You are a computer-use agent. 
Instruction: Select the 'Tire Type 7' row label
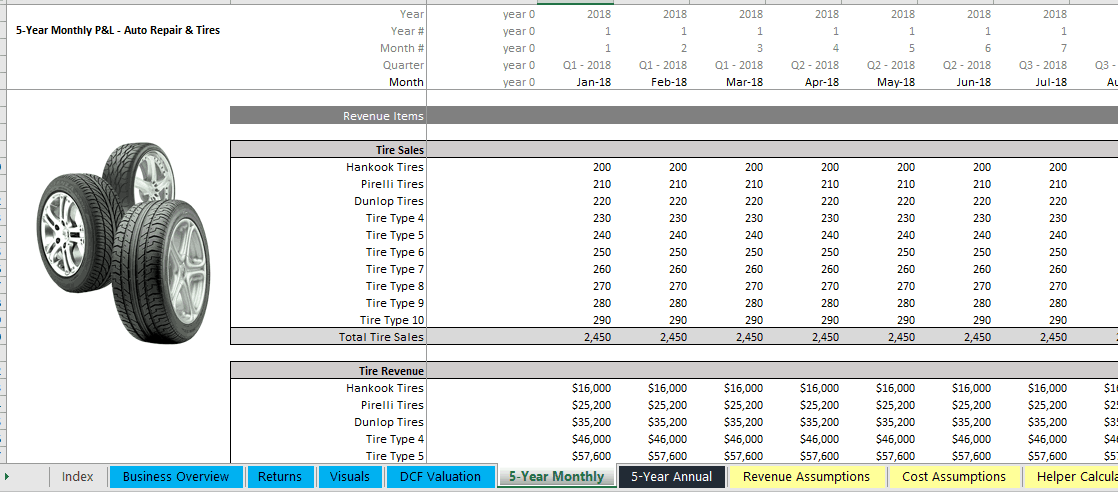pos(394,270)
